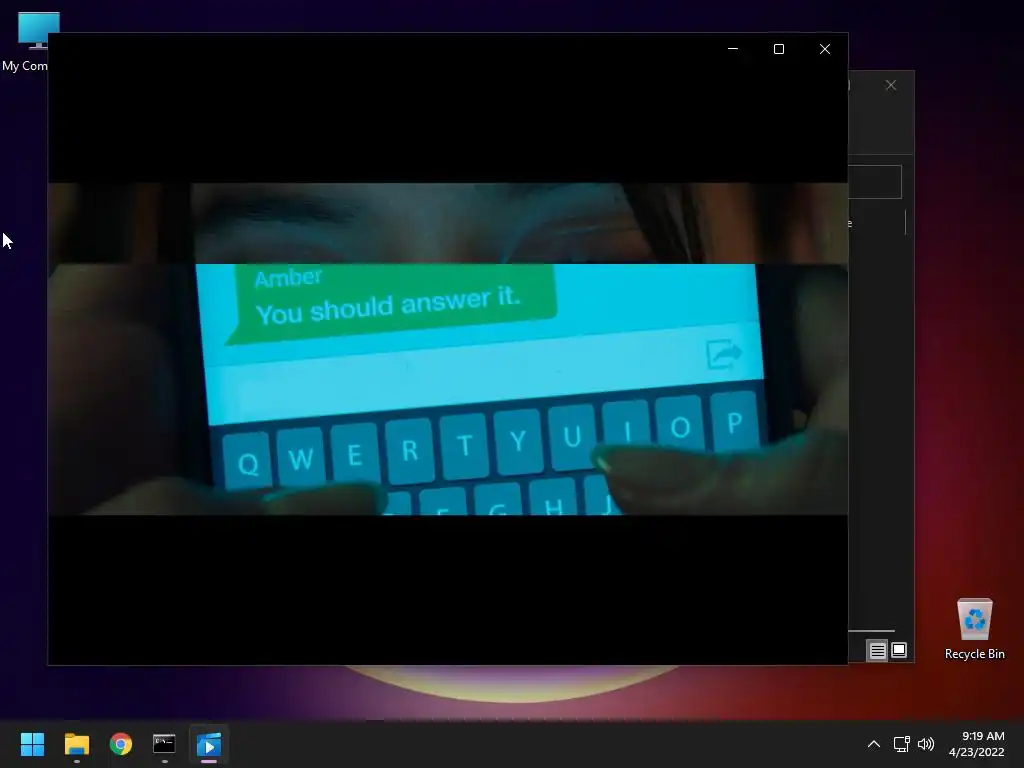Select the Movies & TV taskbar icon
Screen dimensions: 1024x768
(x=209, y=744)
